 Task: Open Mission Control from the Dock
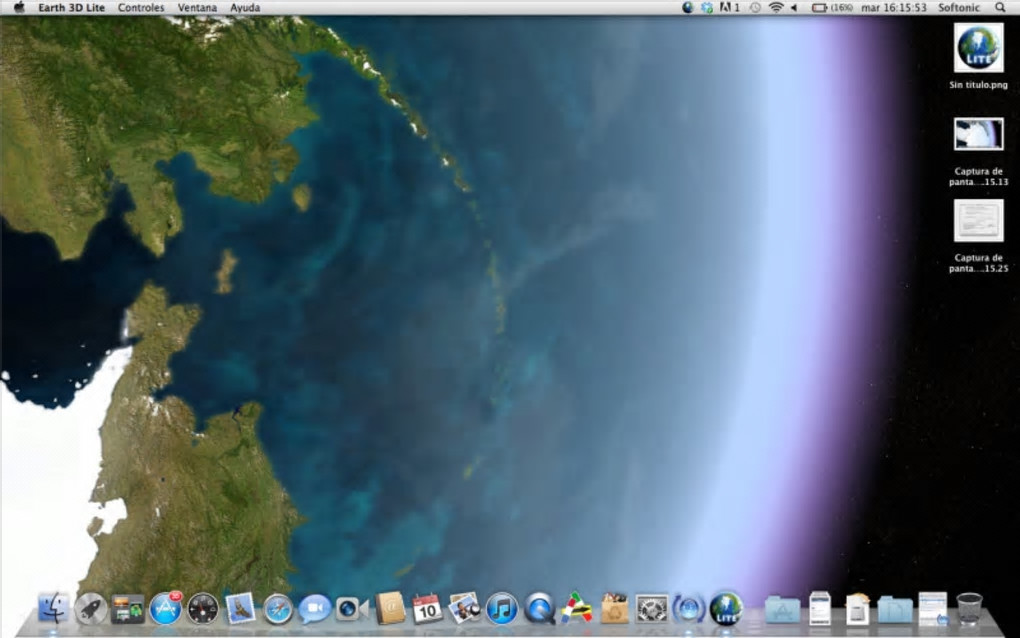click(128, 609)
